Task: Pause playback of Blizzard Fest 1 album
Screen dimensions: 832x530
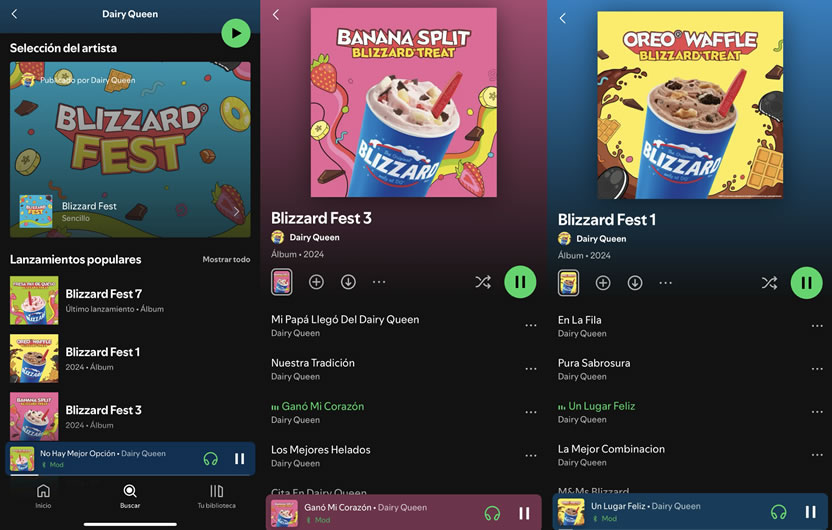Action: click(807, 283)
